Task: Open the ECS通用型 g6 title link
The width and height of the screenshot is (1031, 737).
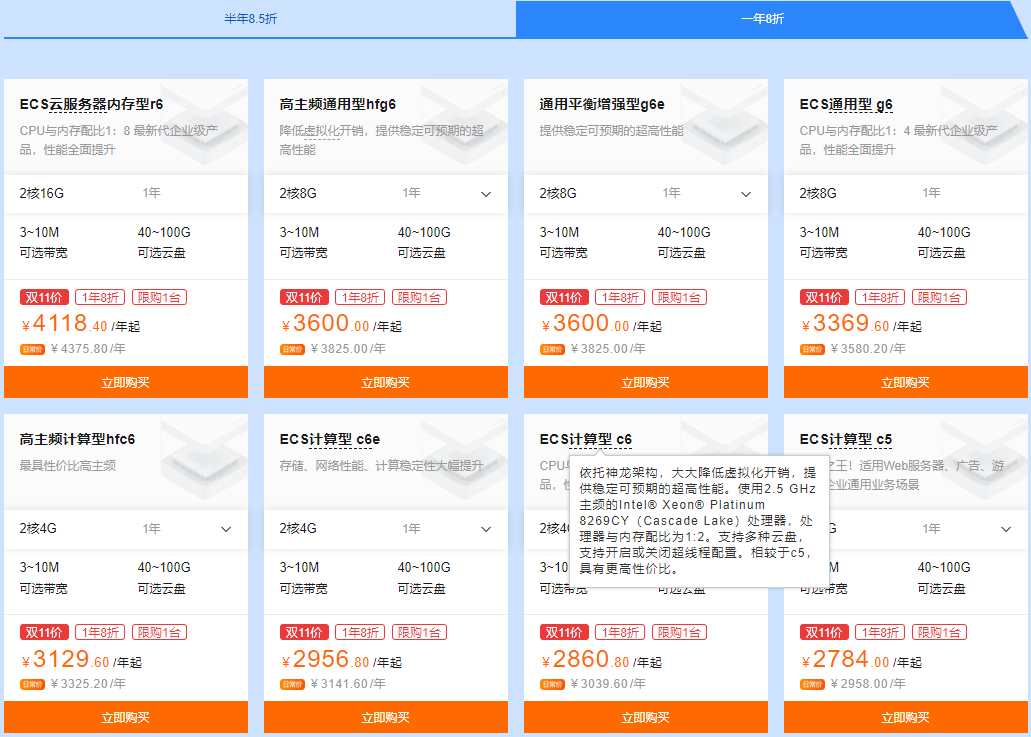Action: [x=846, y=105]
